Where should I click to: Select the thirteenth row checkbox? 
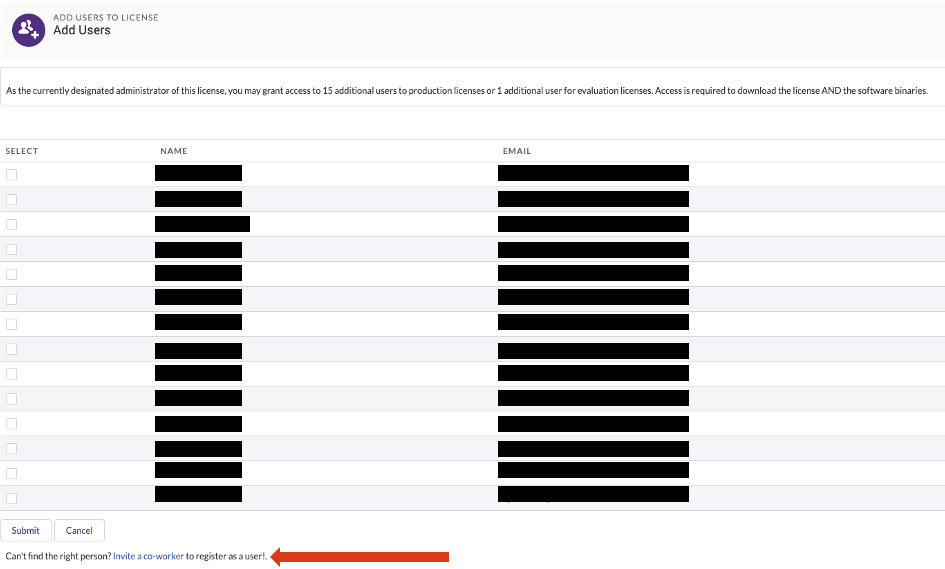12,473
